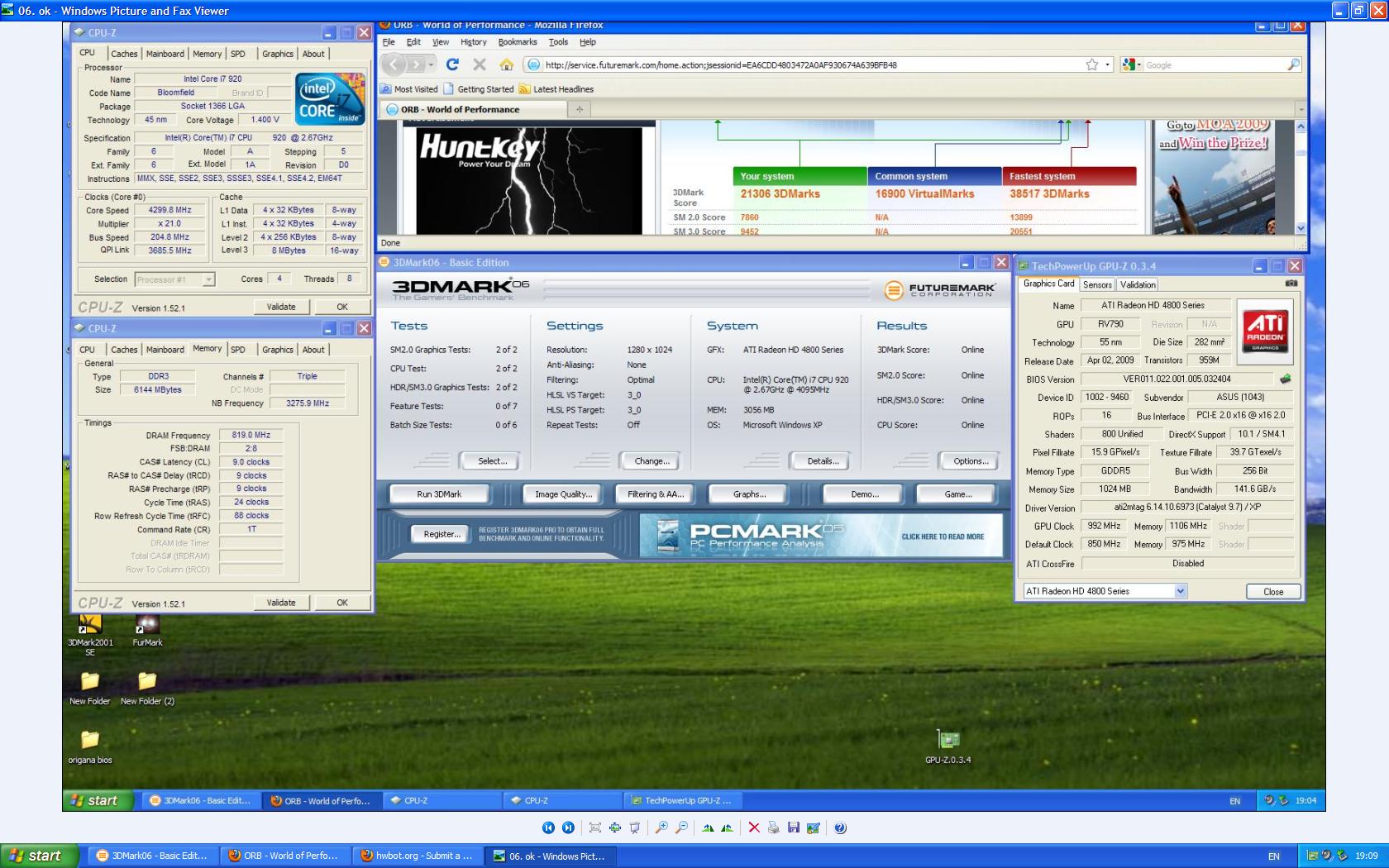Click Close button in GPU-Z
This screenshot has height=868, width=1389.
pyautogui.click(x=1273, y=592)
